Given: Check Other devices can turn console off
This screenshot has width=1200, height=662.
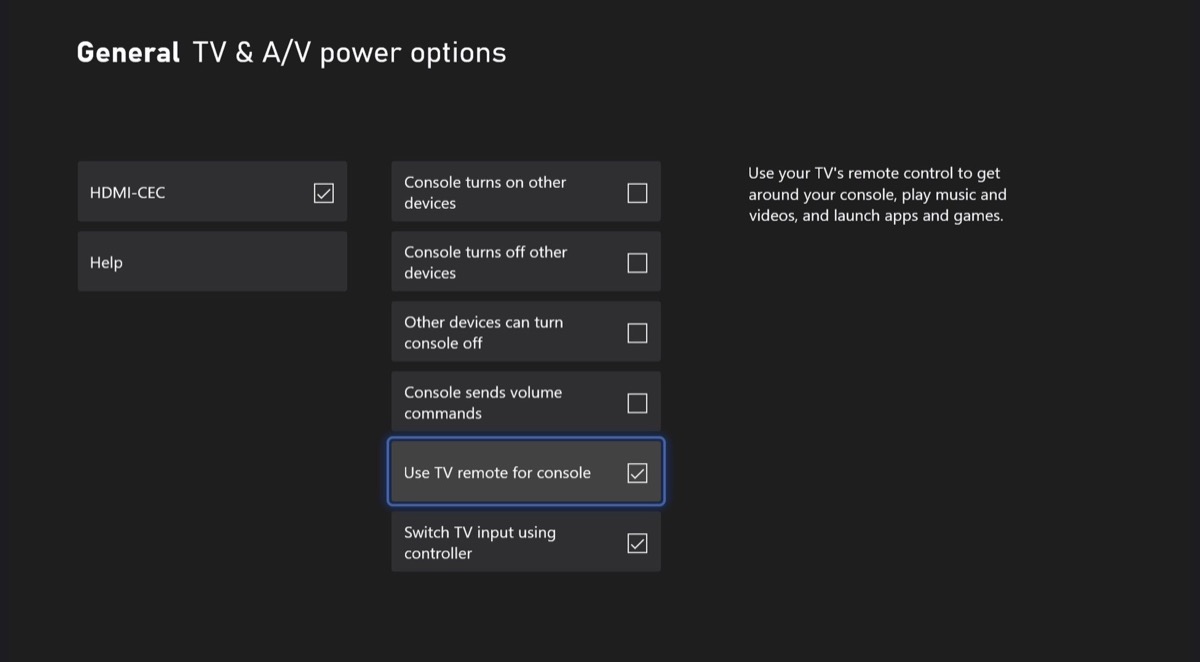Looking at the screenshot, I should pyautogui.click(x=637, y=332).
